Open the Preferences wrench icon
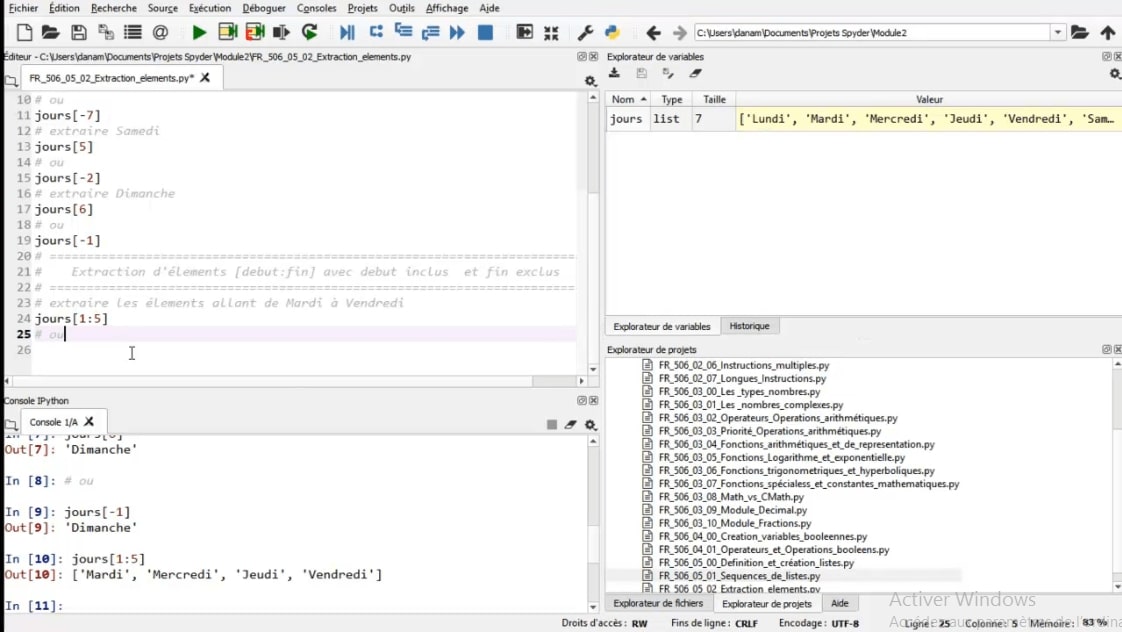Image resolution: width=1122 pixels, height=632 pixels. (x=586, y=33)
